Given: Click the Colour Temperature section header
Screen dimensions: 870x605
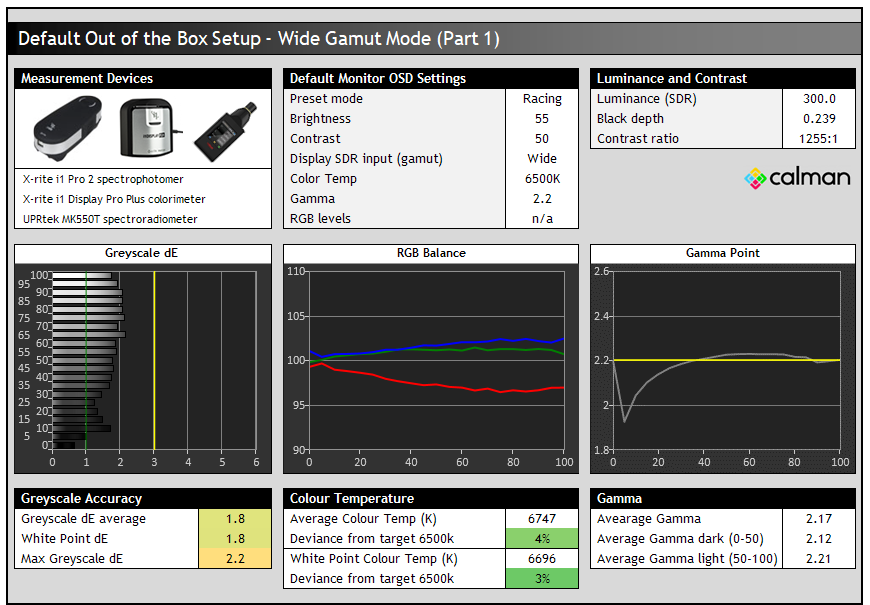Looking at the screenshot, I should coord(431,498).
